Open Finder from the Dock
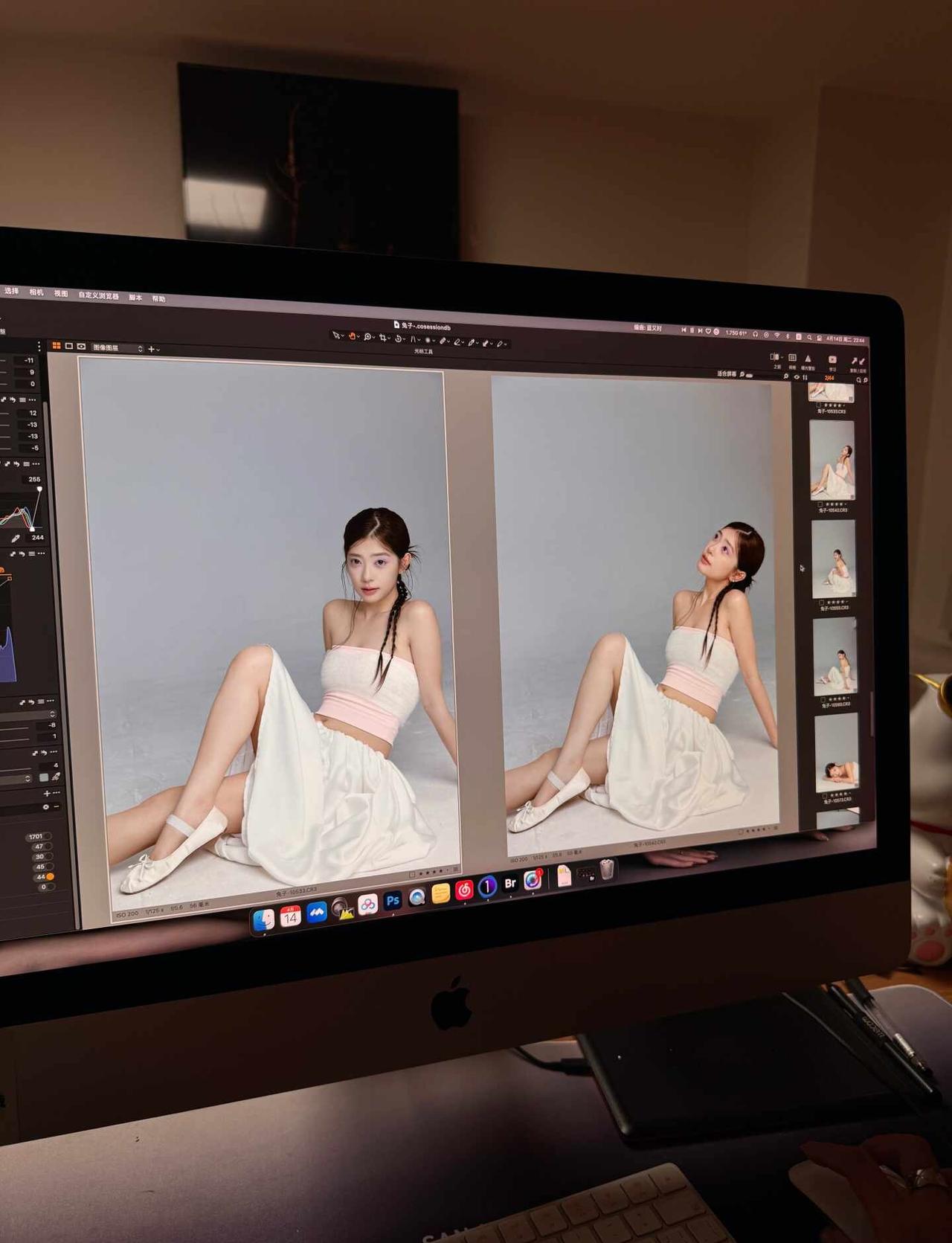The width and height of the screenshot is (952, 1243). (x=264, y=919)
